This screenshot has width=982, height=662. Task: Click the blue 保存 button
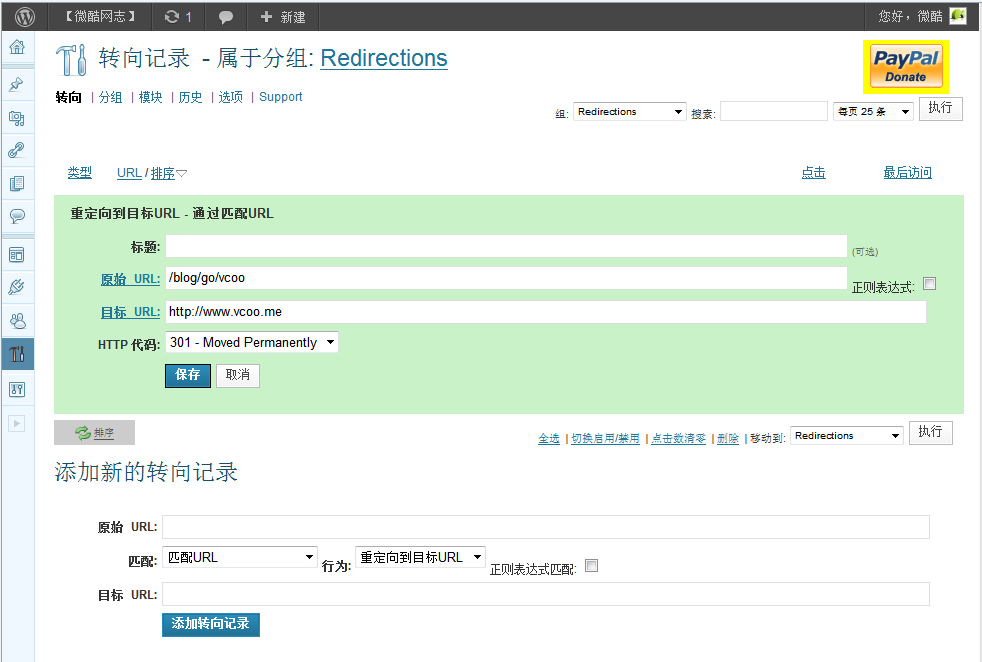pos(187,375)
